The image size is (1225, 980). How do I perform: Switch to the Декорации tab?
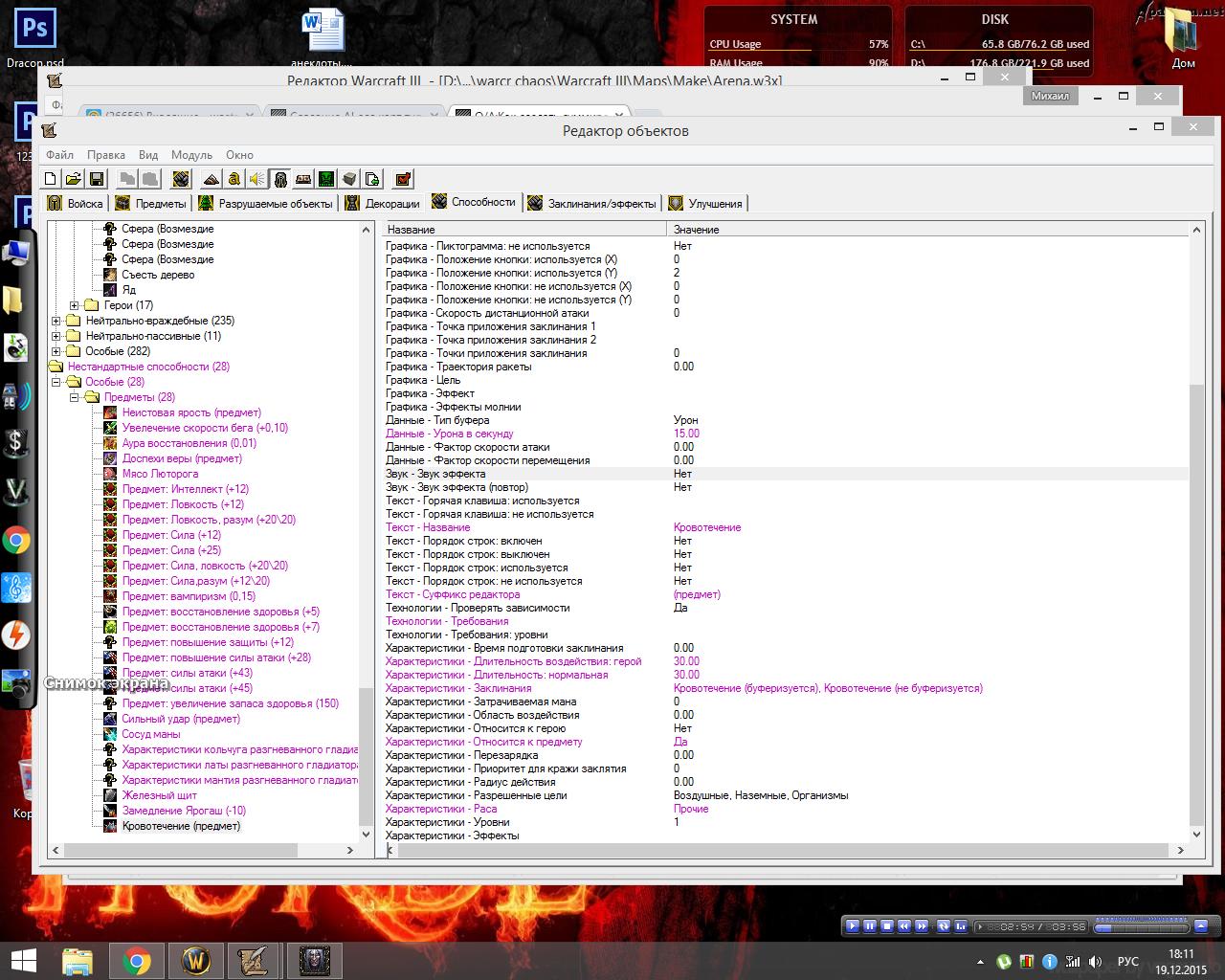383,203
